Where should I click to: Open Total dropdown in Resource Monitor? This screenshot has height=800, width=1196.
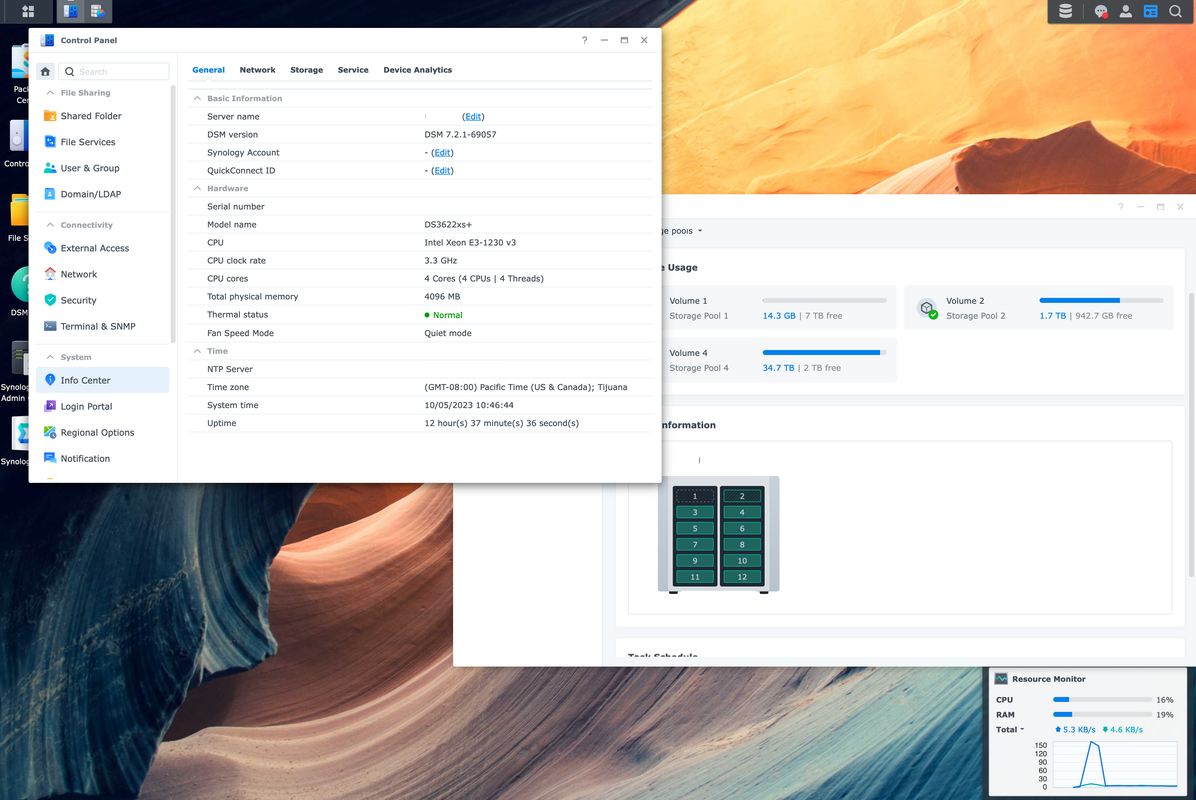1010,730
